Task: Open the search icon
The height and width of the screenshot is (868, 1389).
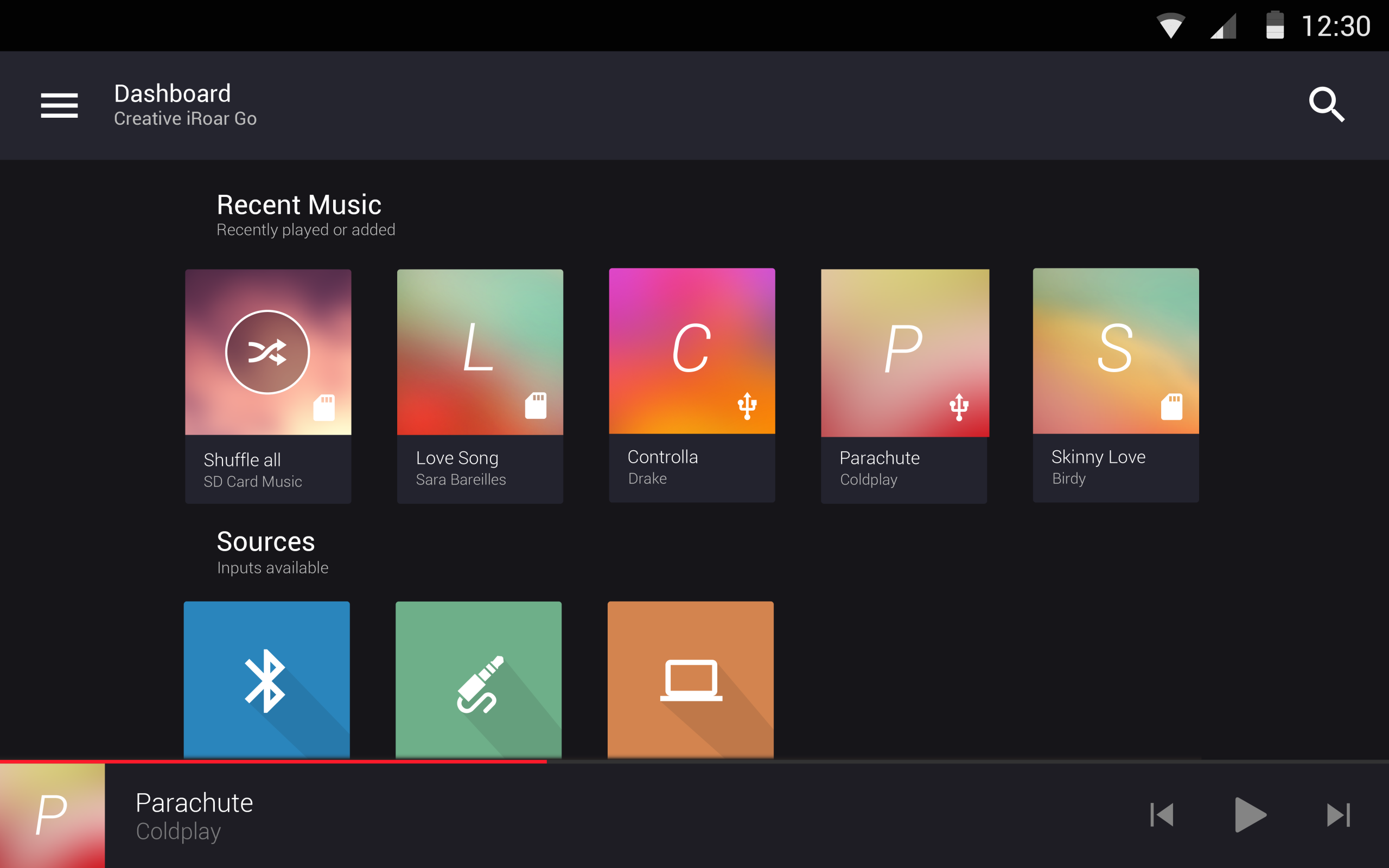Action: tap(1327, 105)
